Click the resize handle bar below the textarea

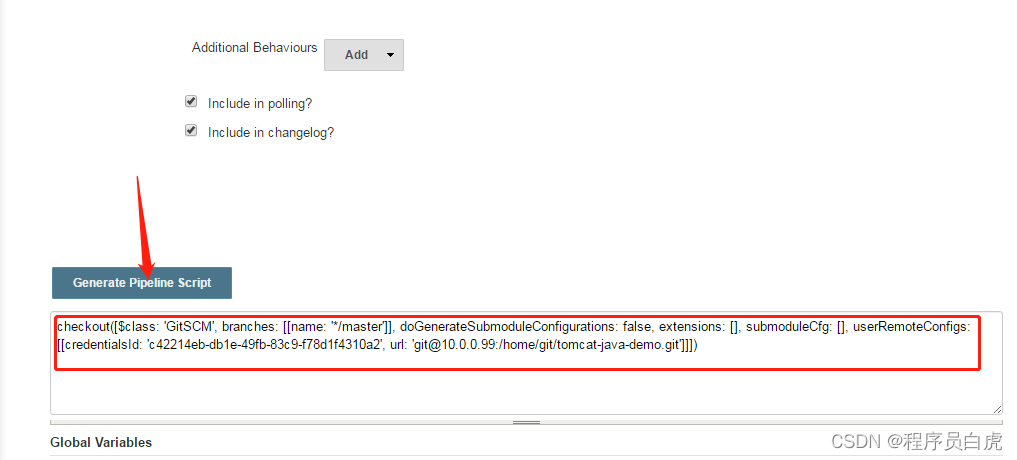[526, 422]
